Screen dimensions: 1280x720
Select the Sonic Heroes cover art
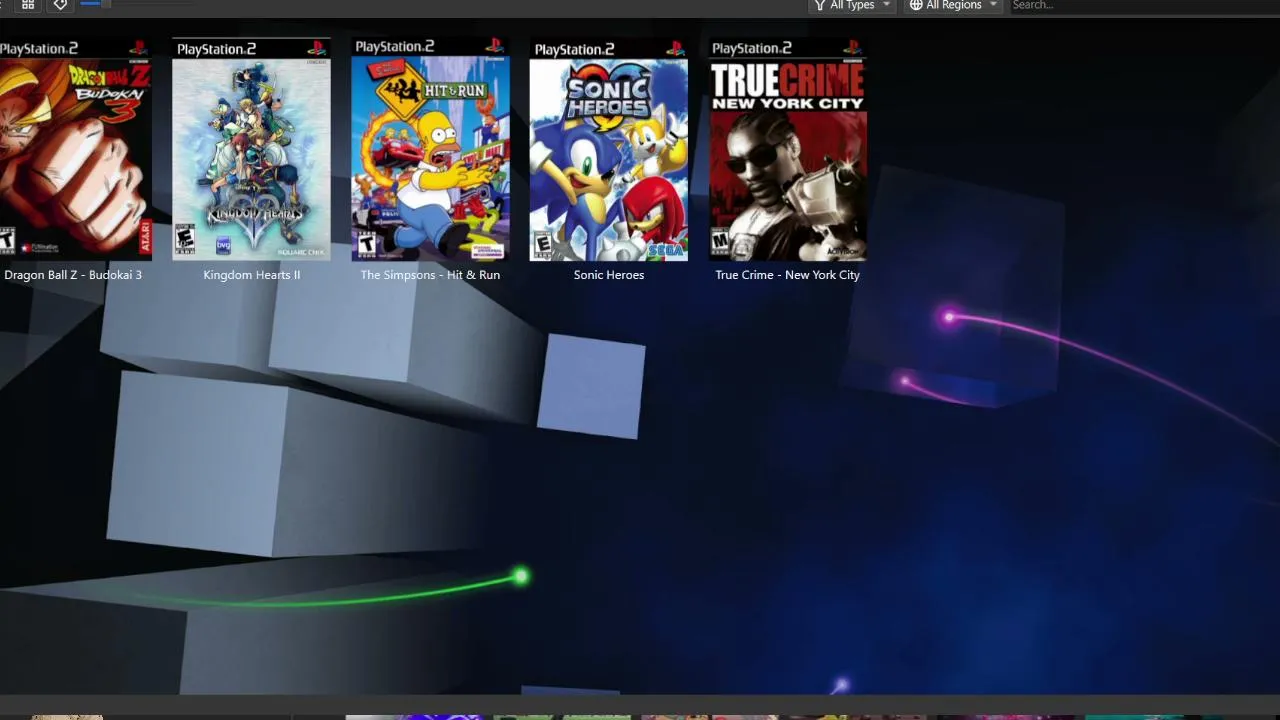click(x=609, y=149)
